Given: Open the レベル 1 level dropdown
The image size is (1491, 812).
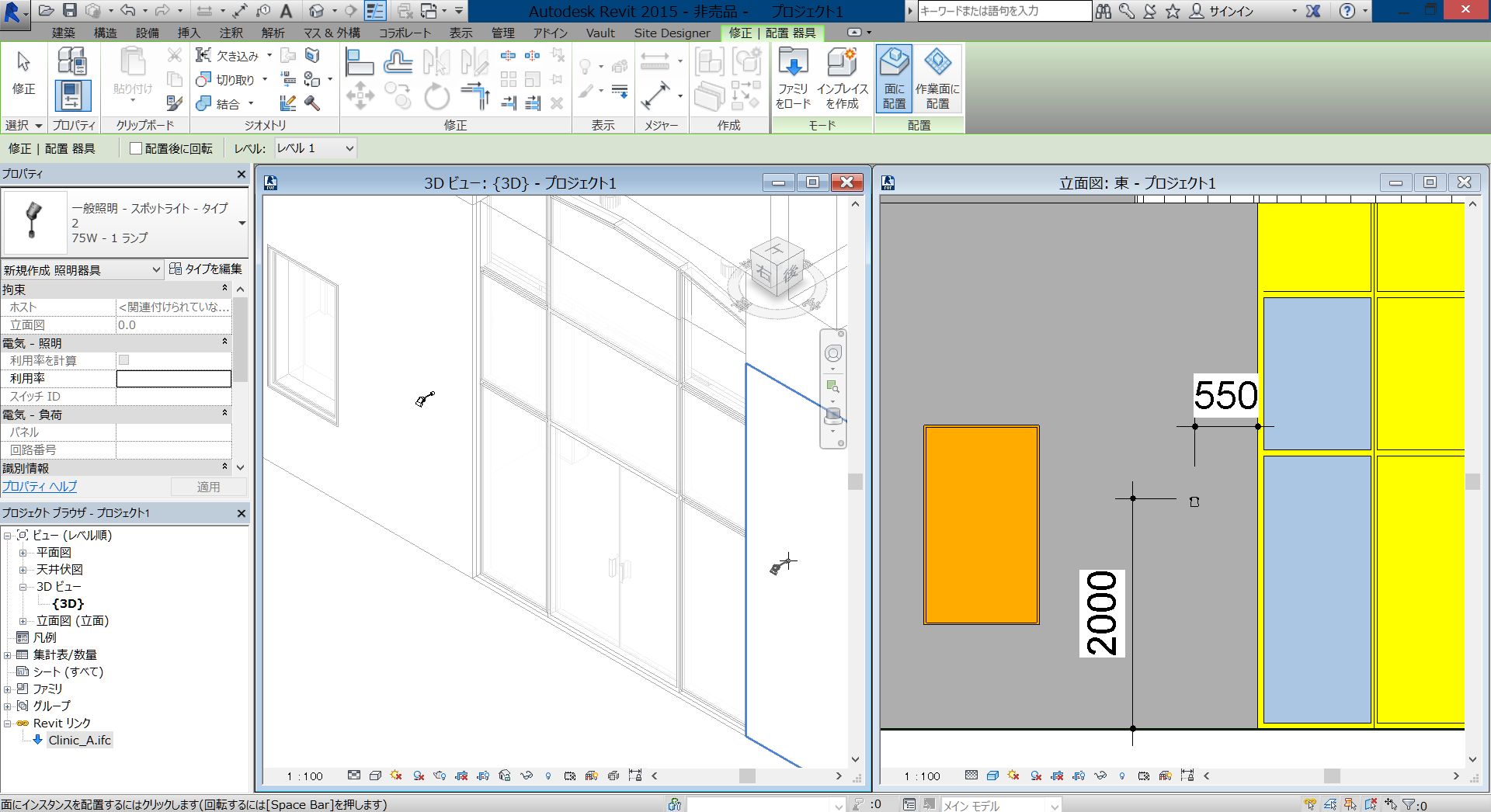Looking at the screenshot, I should click(x=315, y=148).
